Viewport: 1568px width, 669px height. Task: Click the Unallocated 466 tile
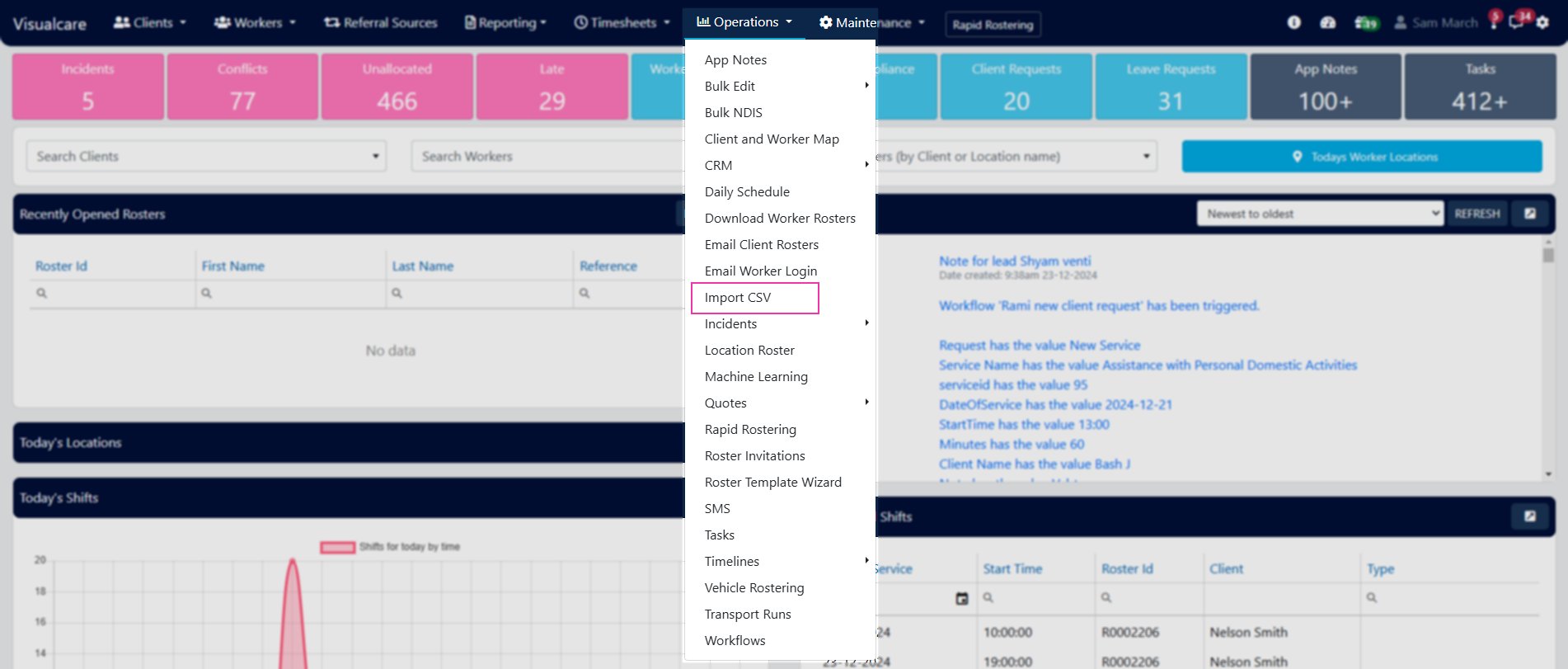click(x=397, y=87)
